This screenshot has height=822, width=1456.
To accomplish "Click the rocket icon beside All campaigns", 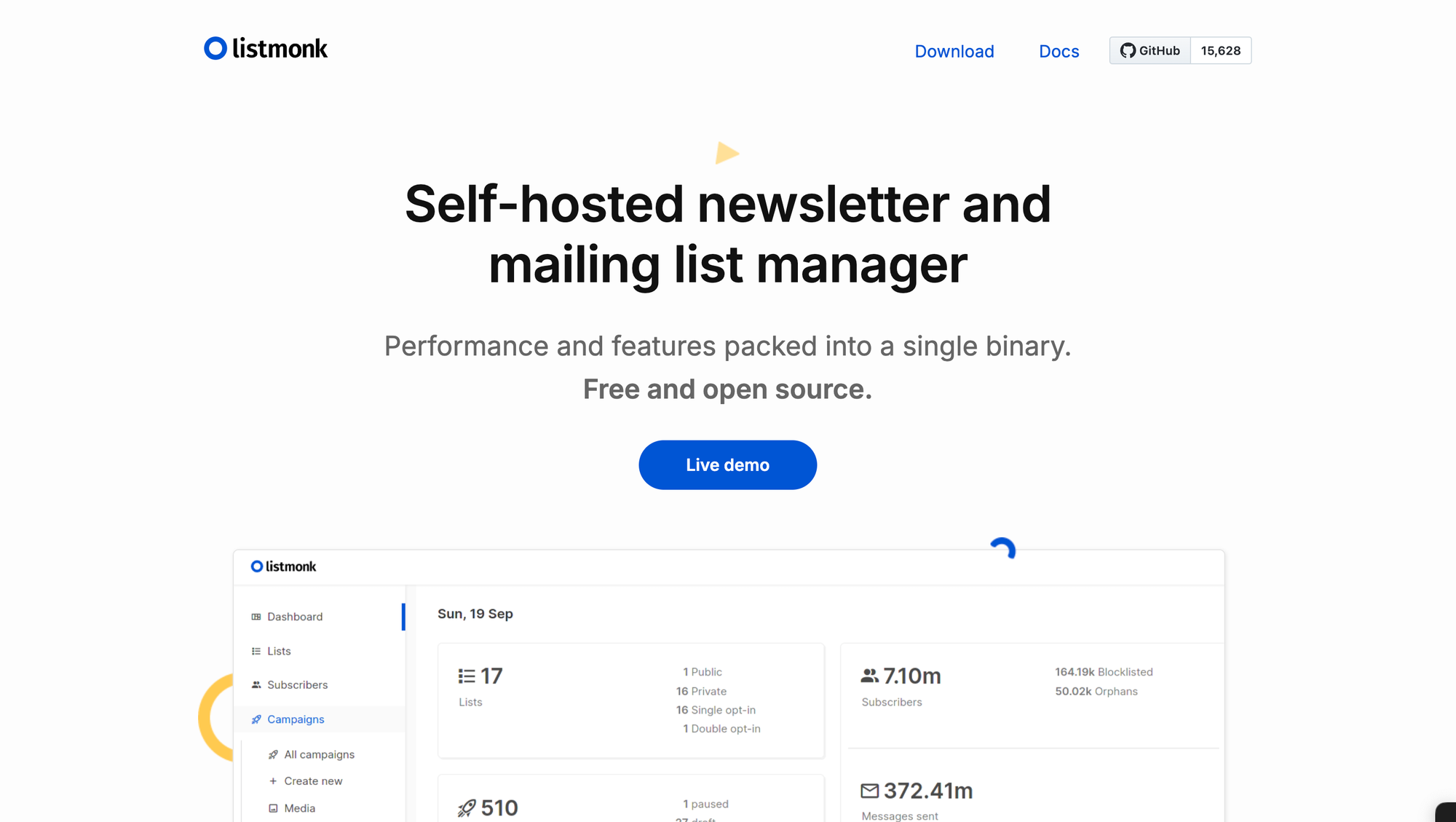I will point(273,754).
